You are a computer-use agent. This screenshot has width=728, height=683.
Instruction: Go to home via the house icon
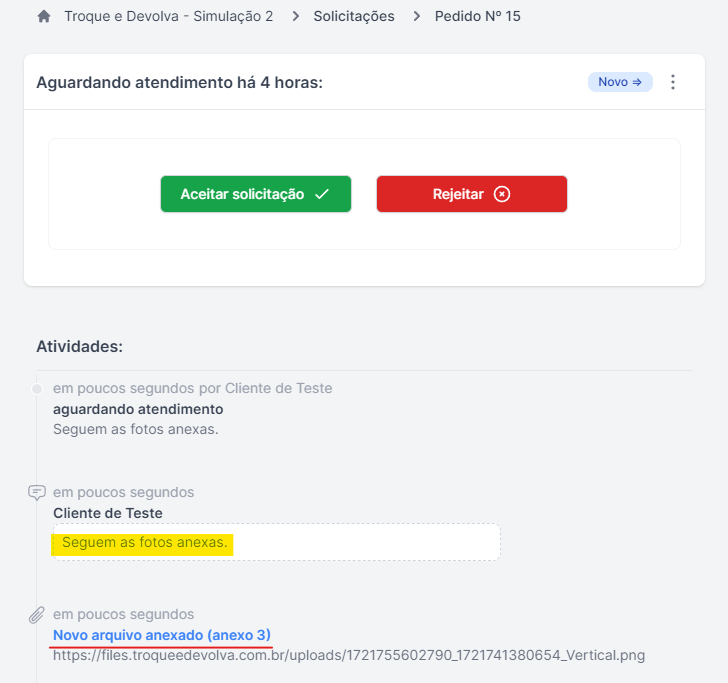(x=44, y=17)
